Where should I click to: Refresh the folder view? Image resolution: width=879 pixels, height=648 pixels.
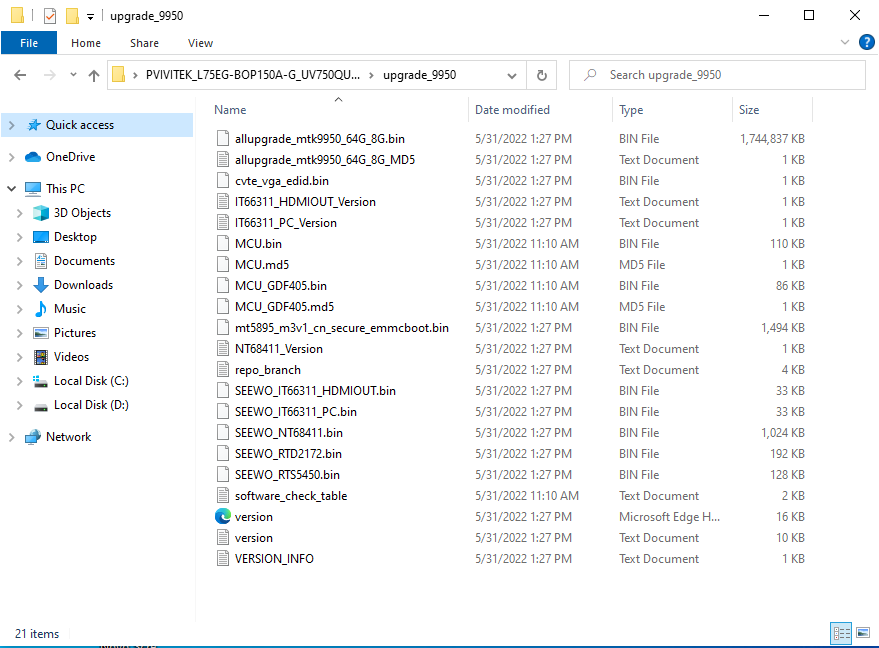coord(542,75)
